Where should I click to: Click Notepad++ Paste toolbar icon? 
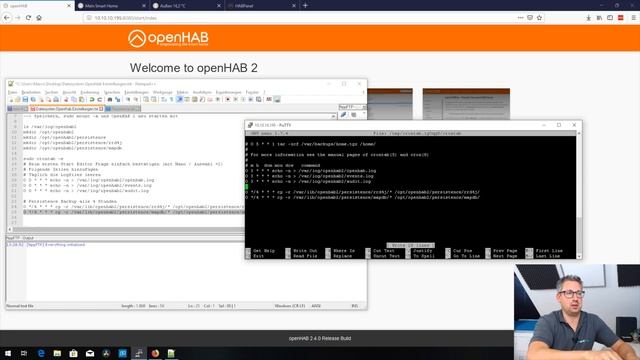tap(82, 100)
